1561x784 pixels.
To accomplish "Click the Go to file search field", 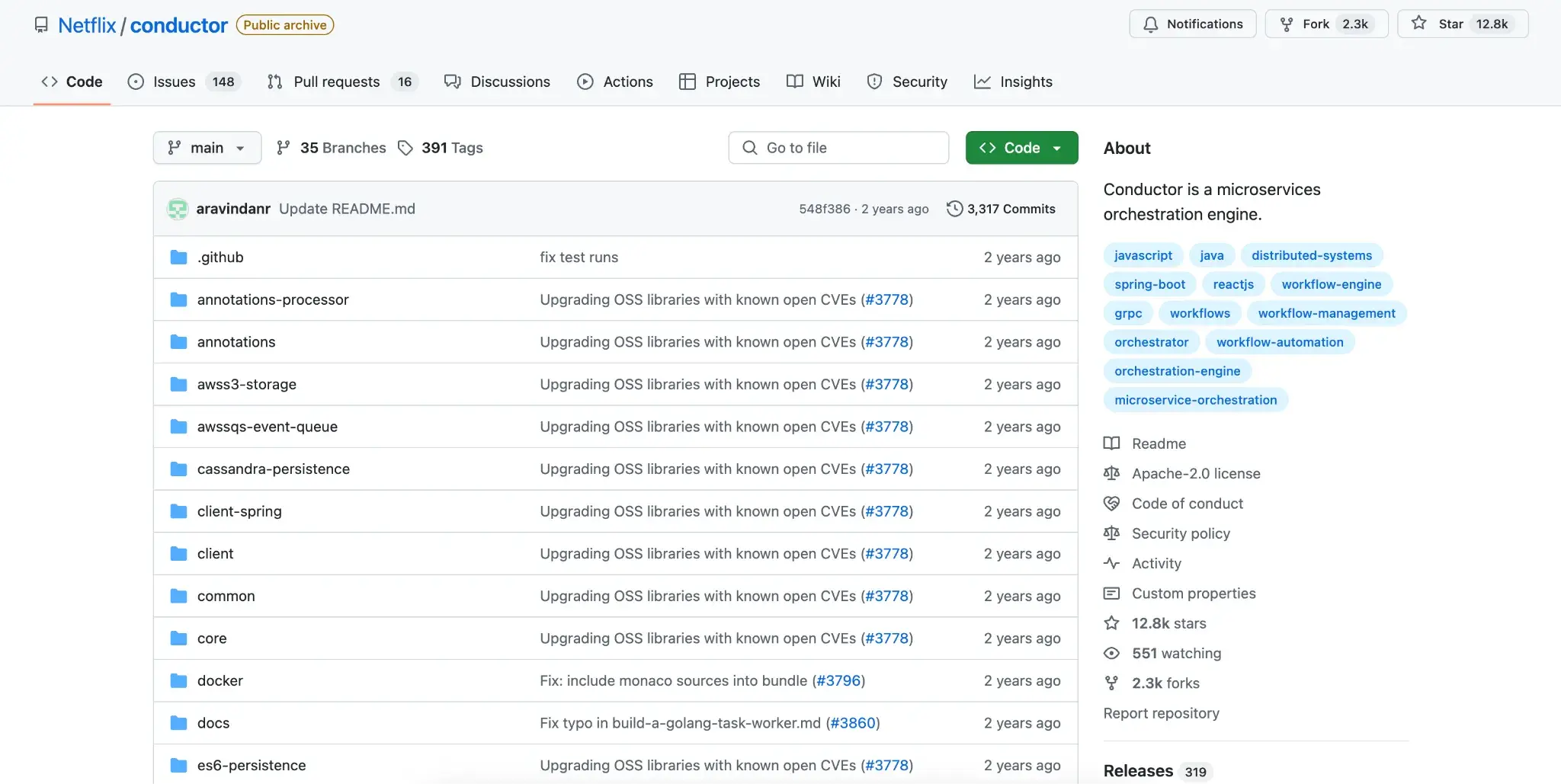I will 838,148.
